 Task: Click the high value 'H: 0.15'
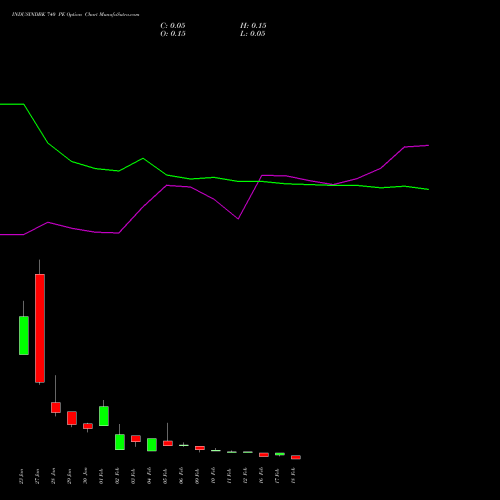click(x=253, y=26)
